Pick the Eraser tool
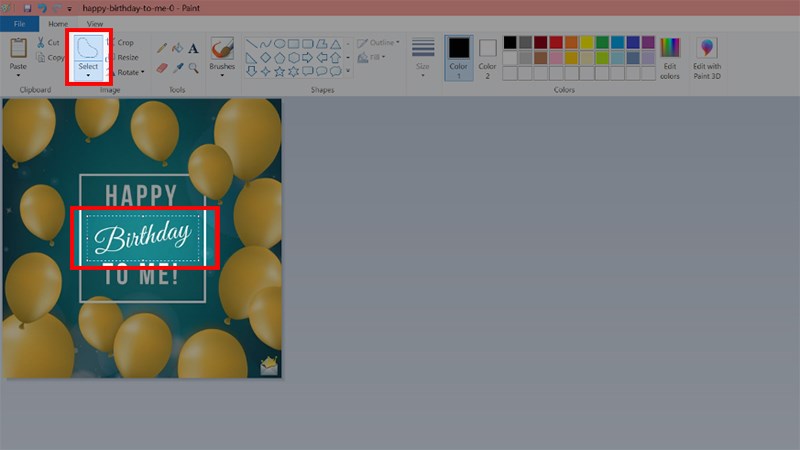The width and height of the screenshot is (800, 450). coord(162,67)
